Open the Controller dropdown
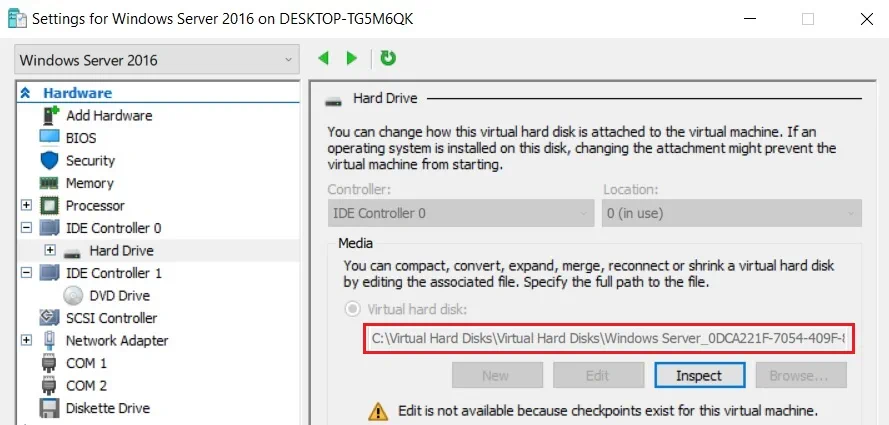This screenshot has width=889, height=425. pos(460,213)
